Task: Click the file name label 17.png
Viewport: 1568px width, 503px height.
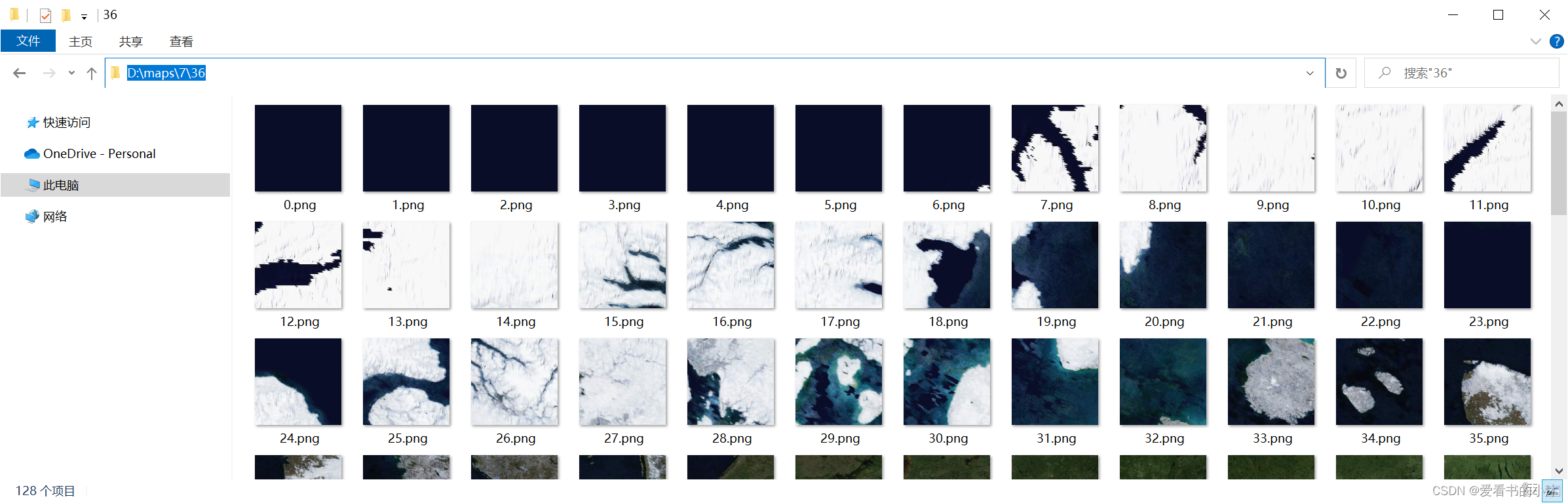Action: click(840, 321)
